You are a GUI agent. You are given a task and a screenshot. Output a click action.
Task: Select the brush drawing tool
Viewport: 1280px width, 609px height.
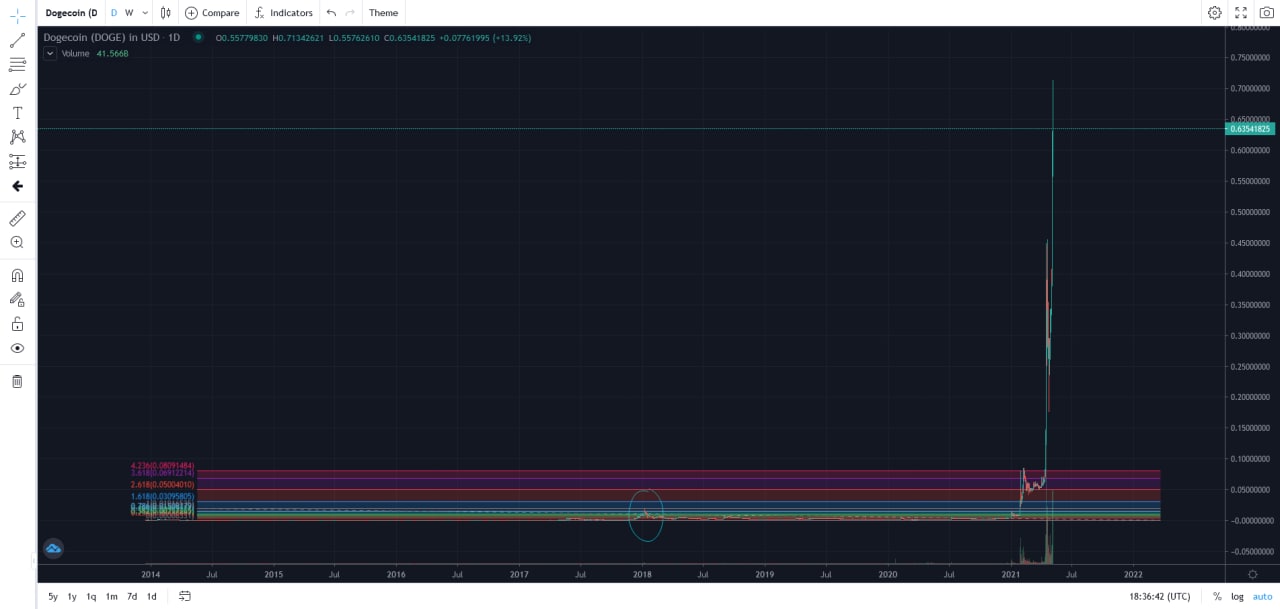[17, 89]
